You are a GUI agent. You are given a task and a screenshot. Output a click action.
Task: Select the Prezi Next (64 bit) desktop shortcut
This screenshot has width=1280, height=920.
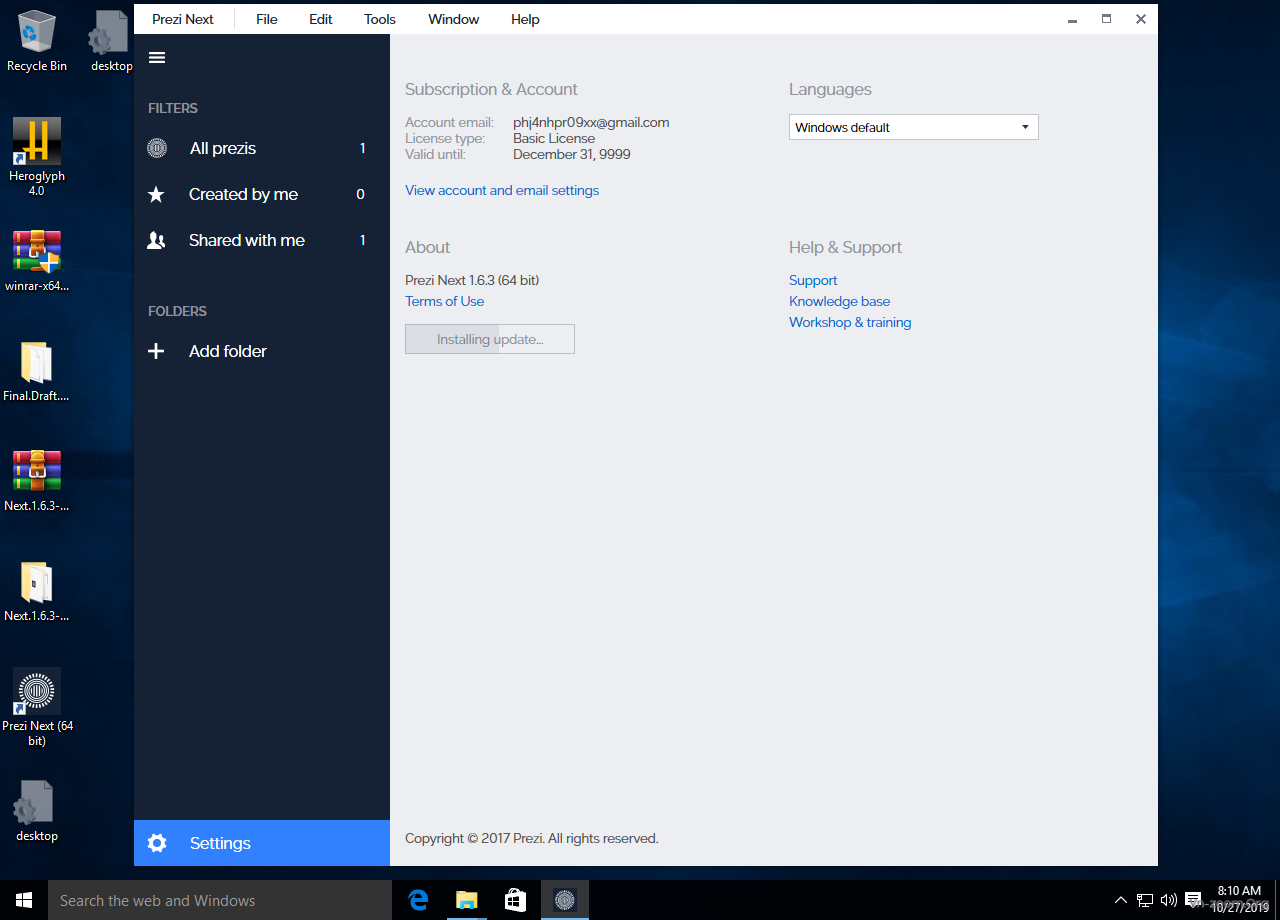[37, 707]
